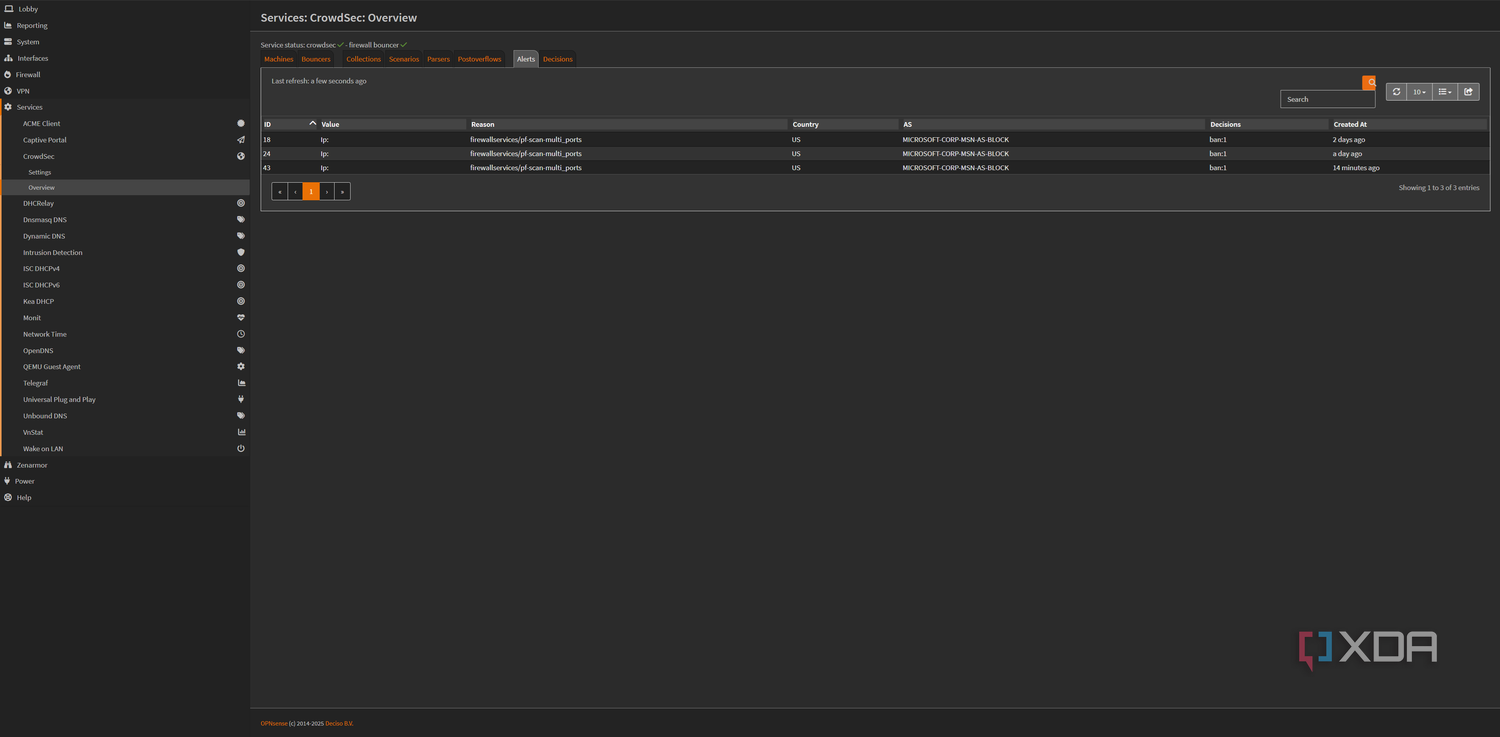Click the CrowdSec globe icon
The height and width of the screenshot is (737, 1500).
tap(241, 156)
